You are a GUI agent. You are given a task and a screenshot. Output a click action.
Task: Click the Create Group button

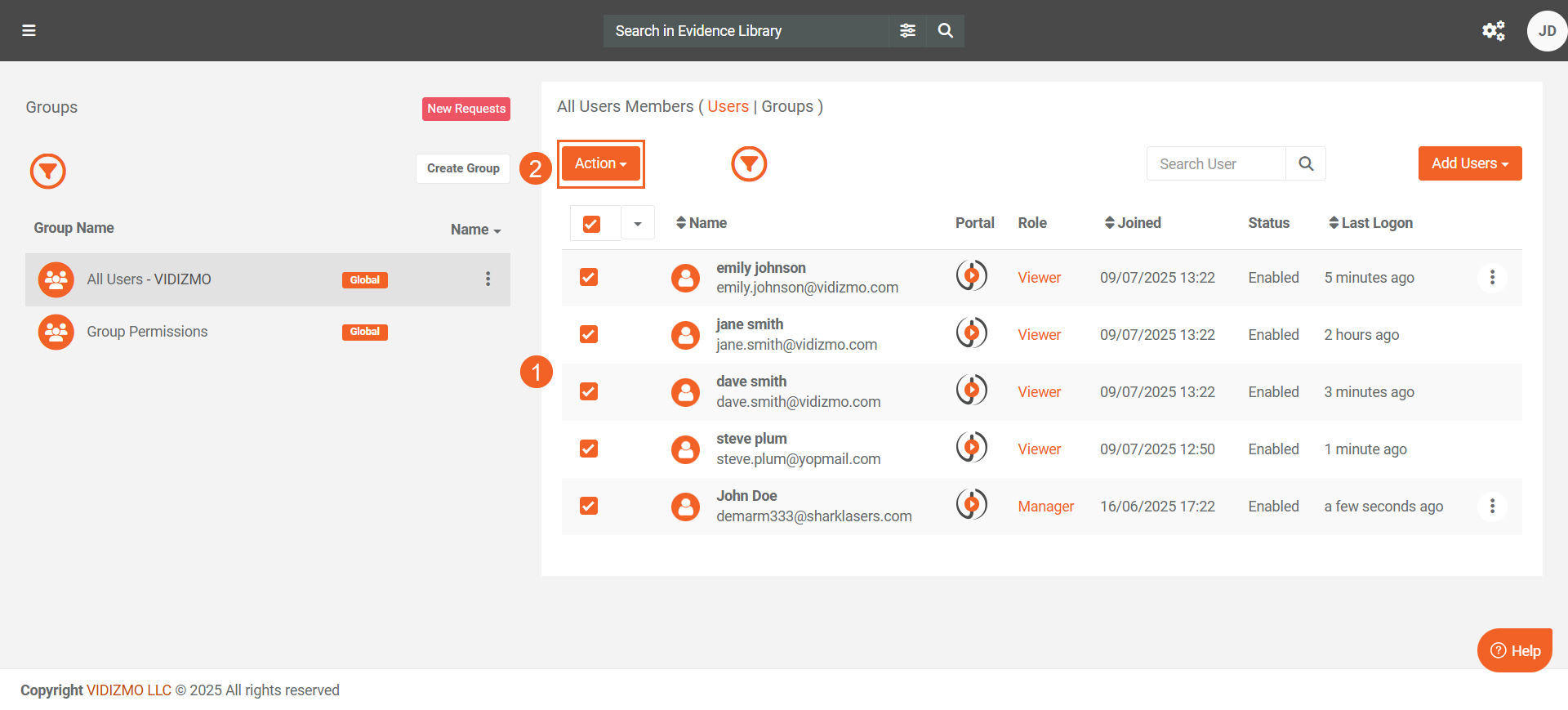click(463, 168)
